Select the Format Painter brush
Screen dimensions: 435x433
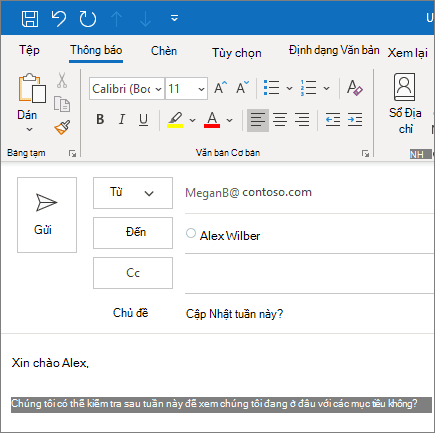[x=62, y=127]
